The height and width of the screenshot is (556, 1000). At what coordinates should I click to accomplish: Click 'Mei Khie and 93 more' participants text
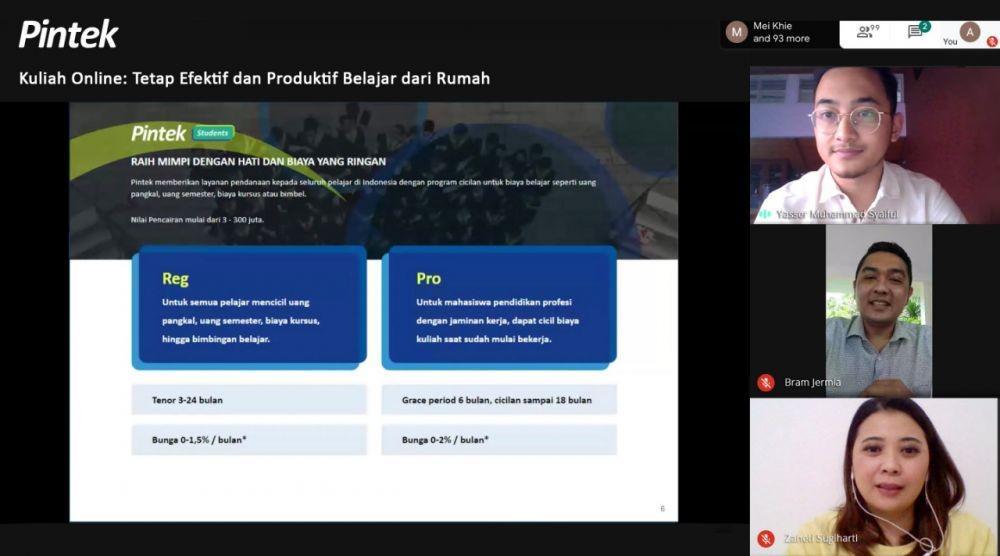(x=781, y=32)
